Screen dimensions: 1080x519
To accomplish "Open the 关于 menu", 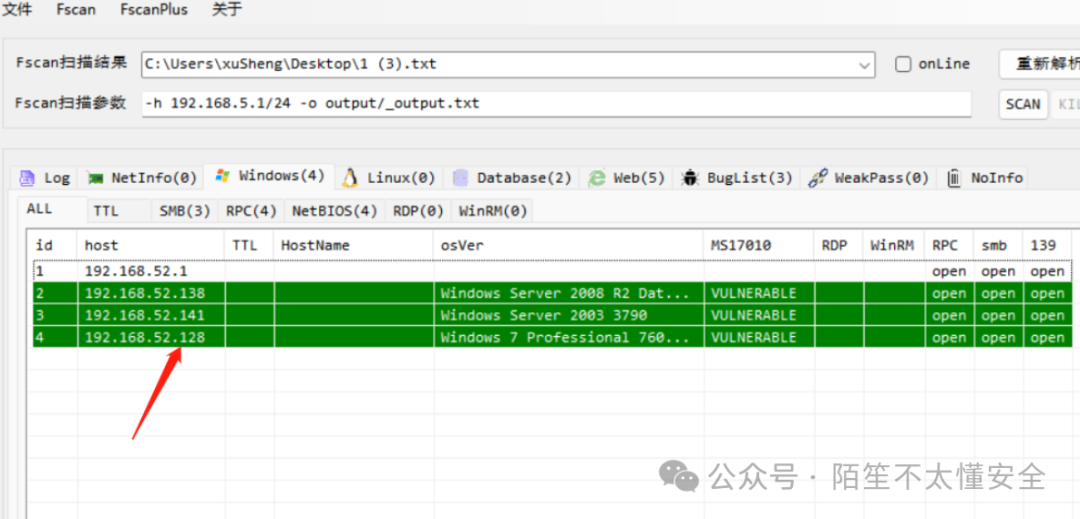I will pyautogui.click(x=227, y=10).
